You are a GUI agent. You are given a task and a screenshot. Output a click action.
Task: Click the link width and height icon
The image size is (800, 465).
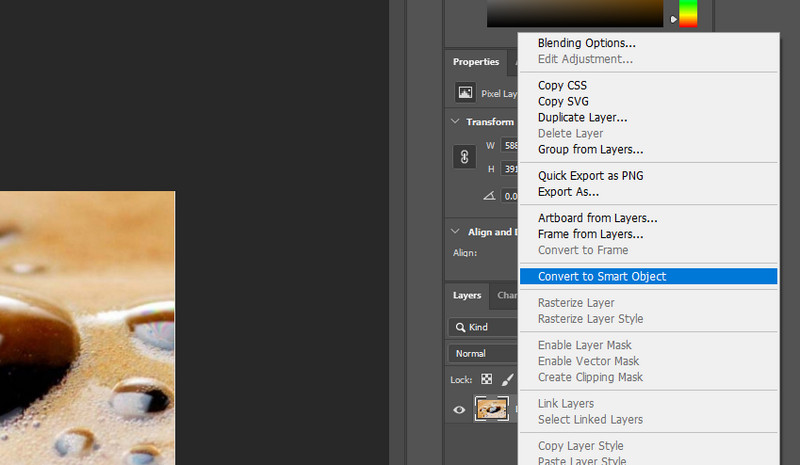(x=464, y=157)
